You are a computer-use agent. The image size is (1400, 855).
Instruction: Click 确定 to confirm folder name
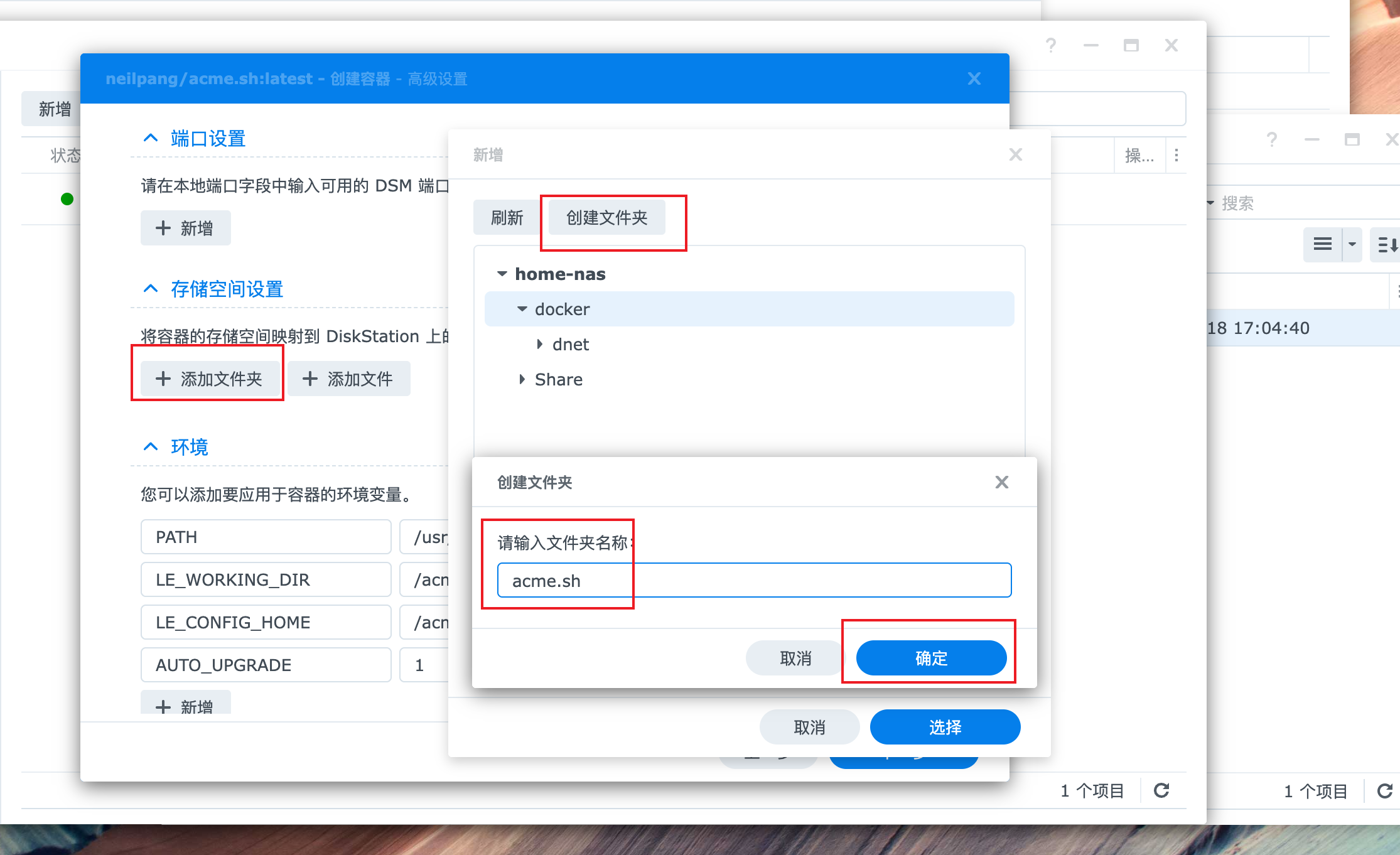click(x=931, y=658)
